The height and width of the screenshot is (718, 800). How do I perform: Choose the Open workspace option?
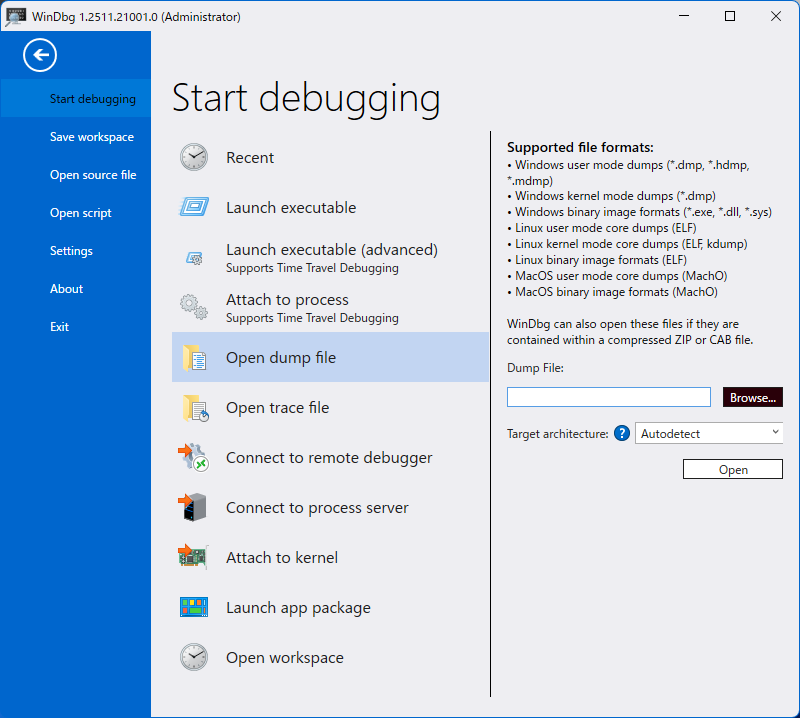pos(284,658)
